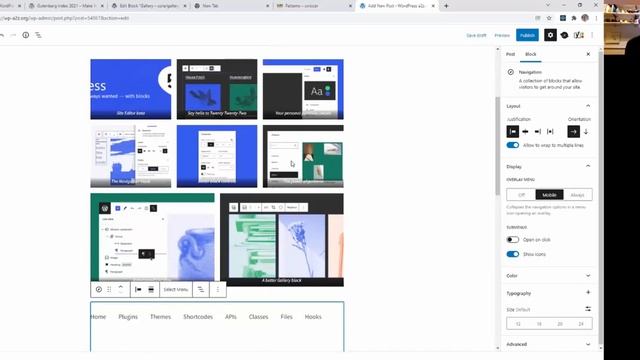
Task: Click the Themes navigation link
Action: pyautogui.click(x=160, y=317)
